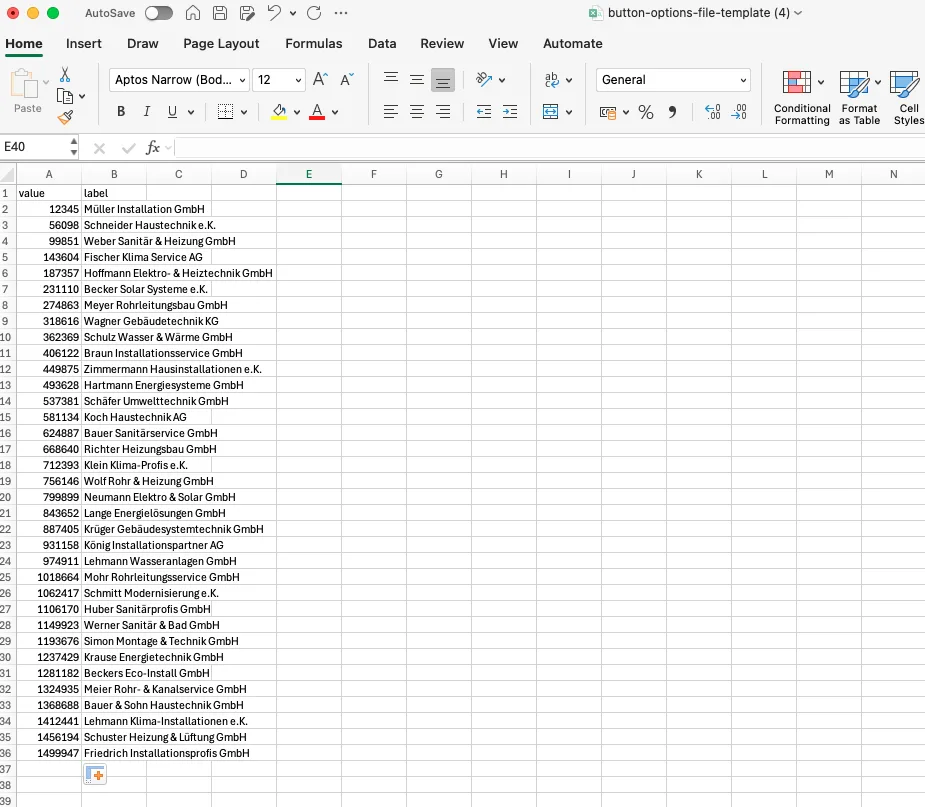Click the Home icon in title bar
The image size is (925, 807).
(193, 13)
